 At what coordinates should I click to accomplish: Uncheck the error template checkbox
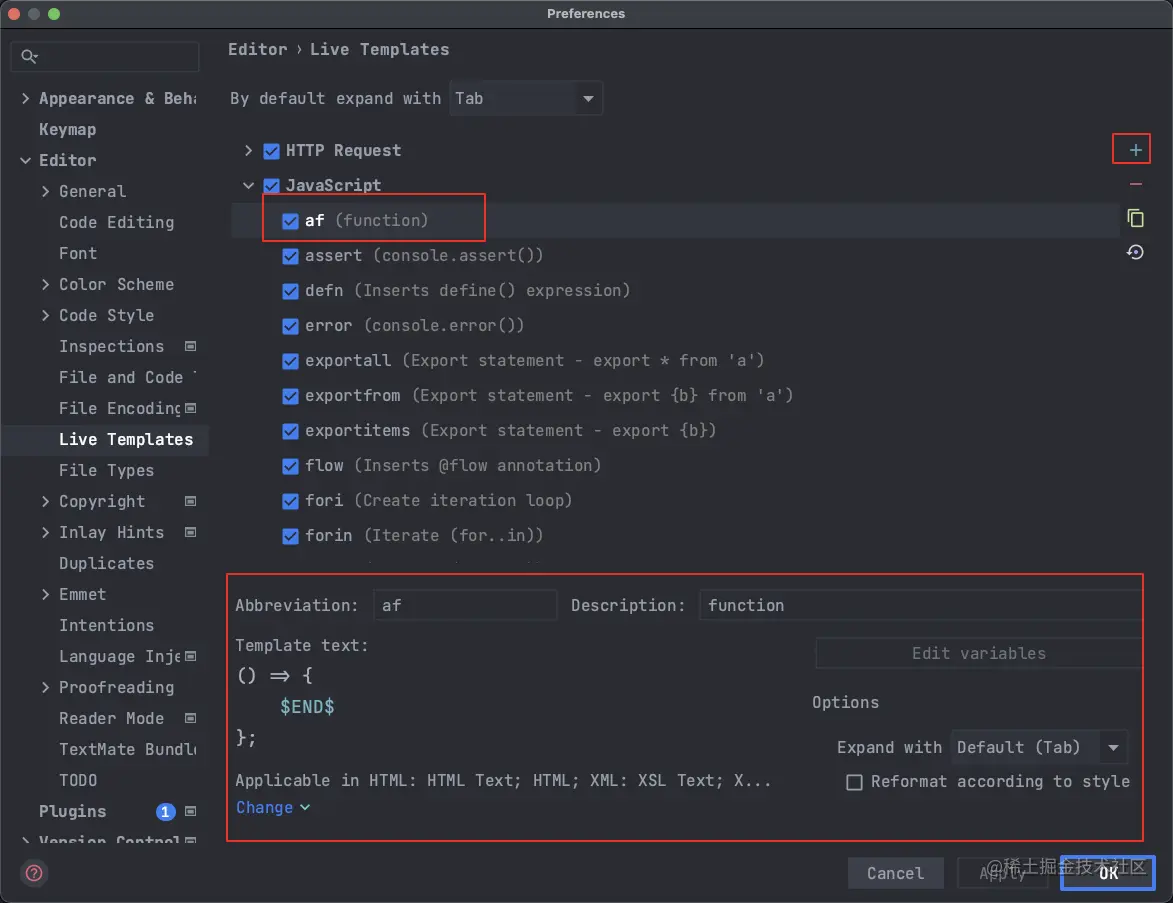[290, 326]
